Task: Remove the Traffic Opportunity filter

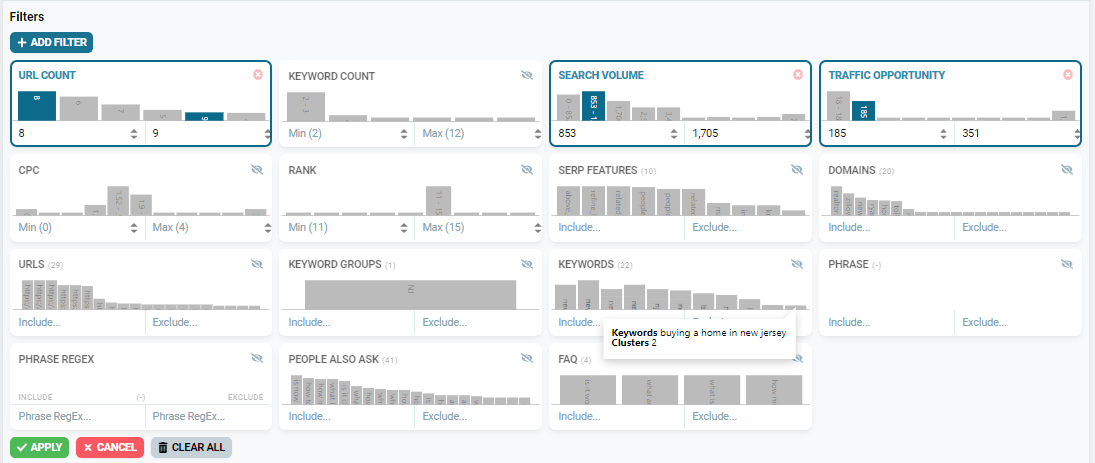Action: pos(1067,75)
